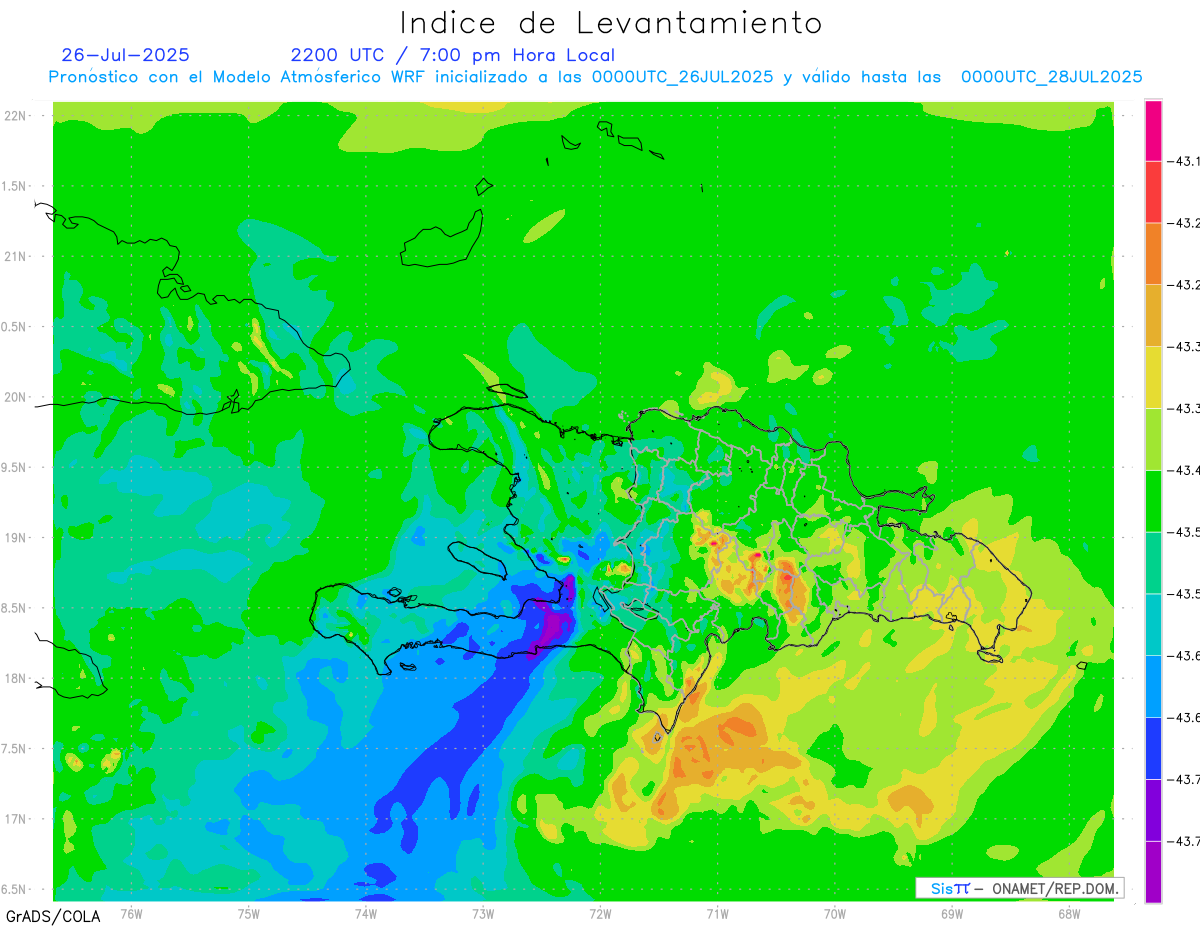Click the dark royal-blue segment of the color bar
This screenshot has height=927, width=1200.
(x=1153, y=748)
